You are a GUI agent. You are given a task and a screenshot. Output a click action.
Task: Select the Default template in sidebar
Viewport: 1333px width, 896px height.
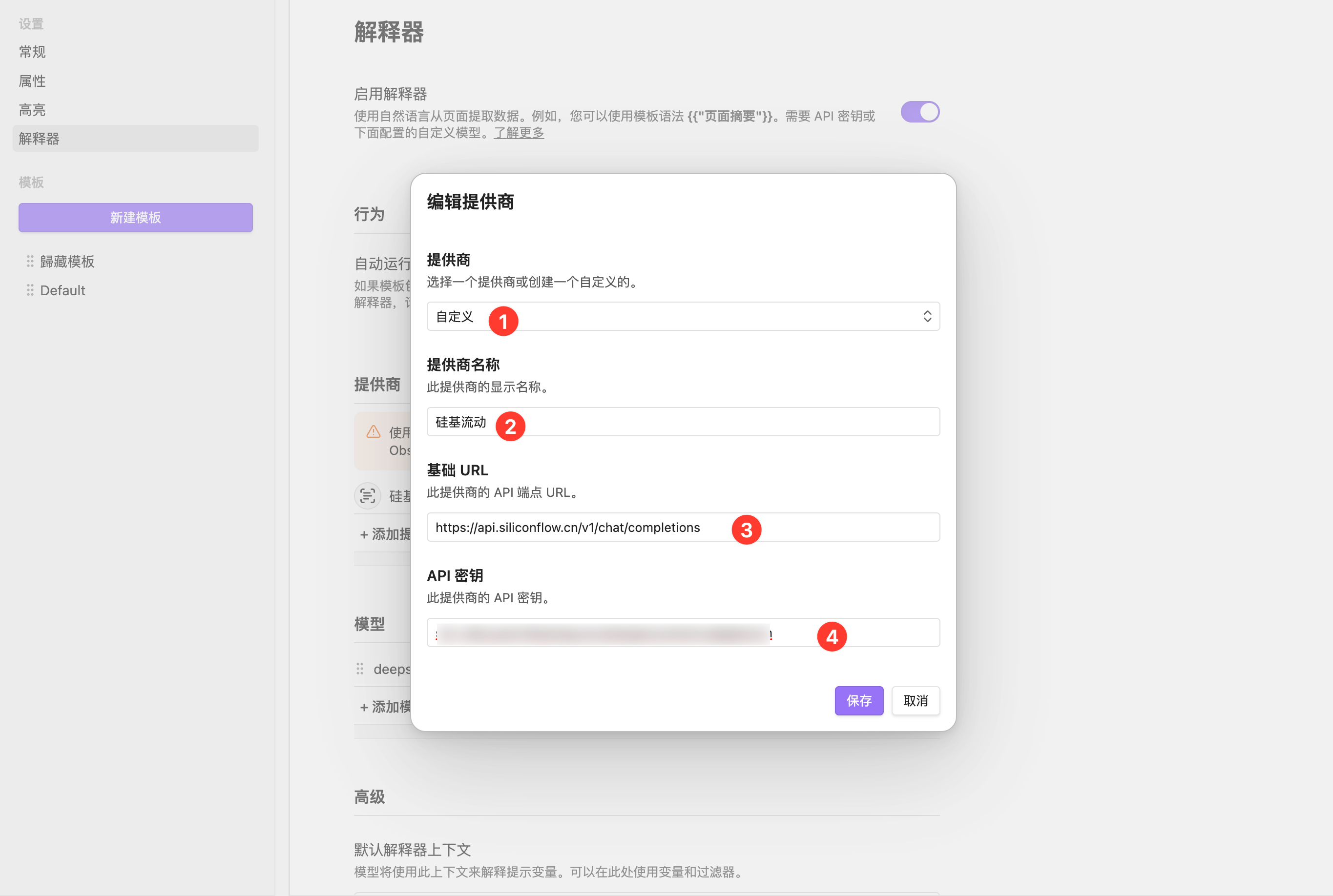coord(63,290)
